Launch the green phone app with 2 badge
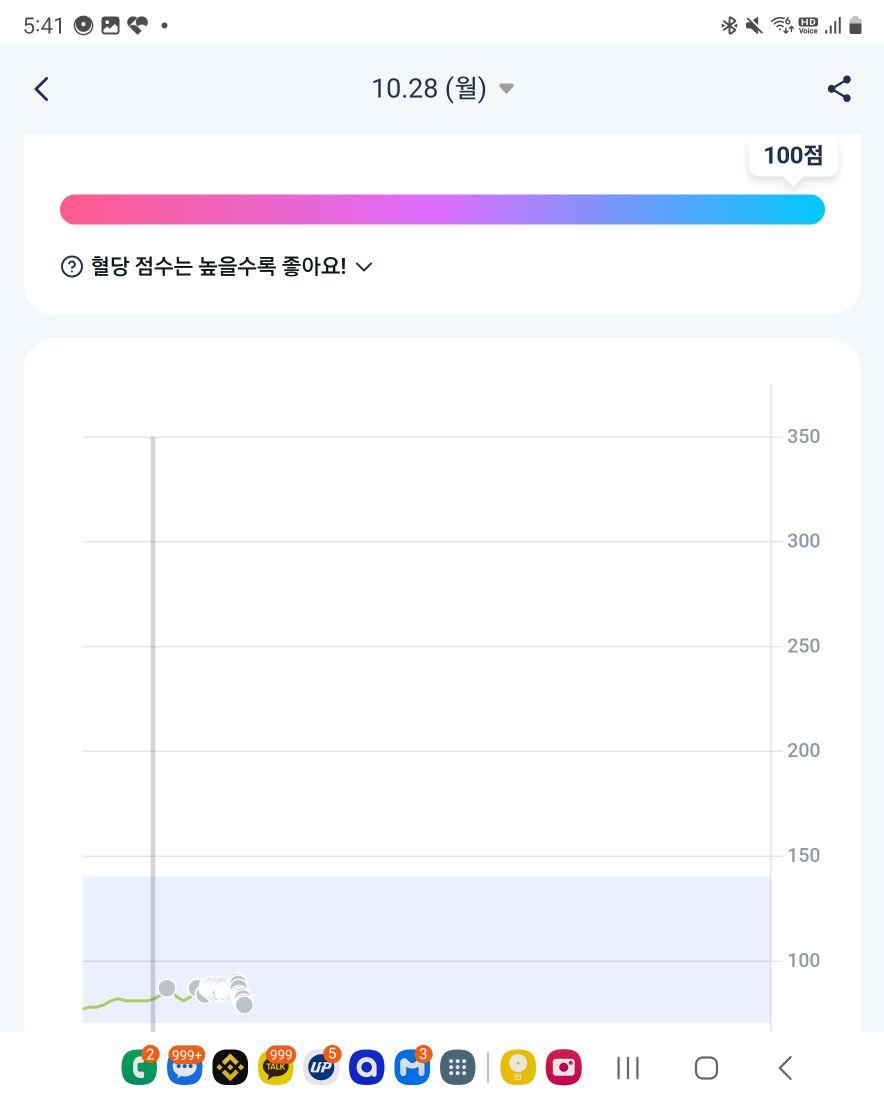884x1104 pixels. [139, 1067]
